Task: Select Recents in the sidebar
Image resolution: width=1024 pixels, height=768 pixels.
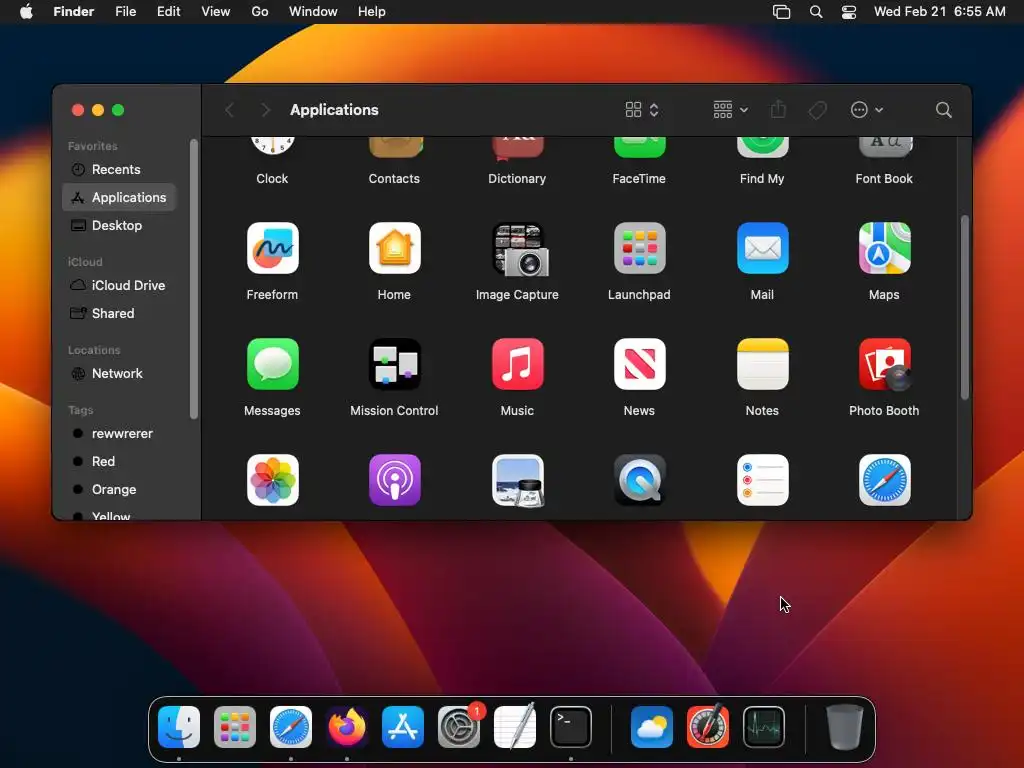Action: 119,169
